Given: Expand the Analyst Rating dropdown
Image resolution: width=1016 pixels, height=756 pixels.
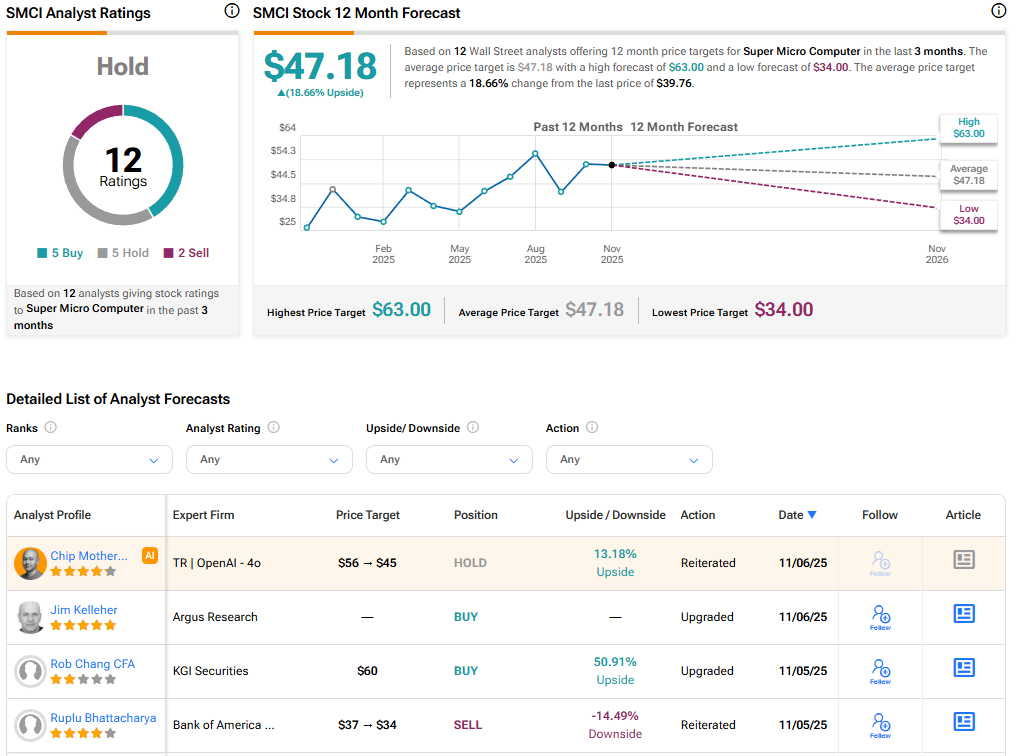Looking at the screenshot, I should 269,460.
